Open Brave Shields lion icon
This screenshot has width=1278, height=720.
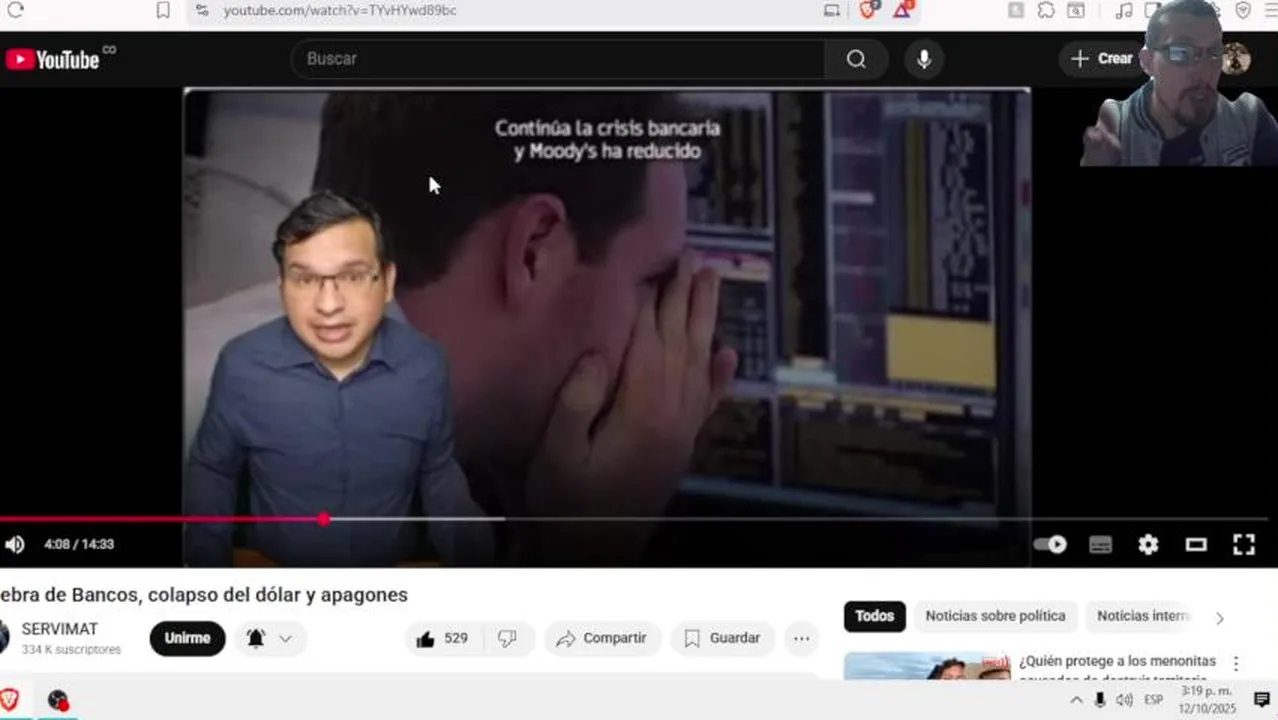(x=868, y=10)
